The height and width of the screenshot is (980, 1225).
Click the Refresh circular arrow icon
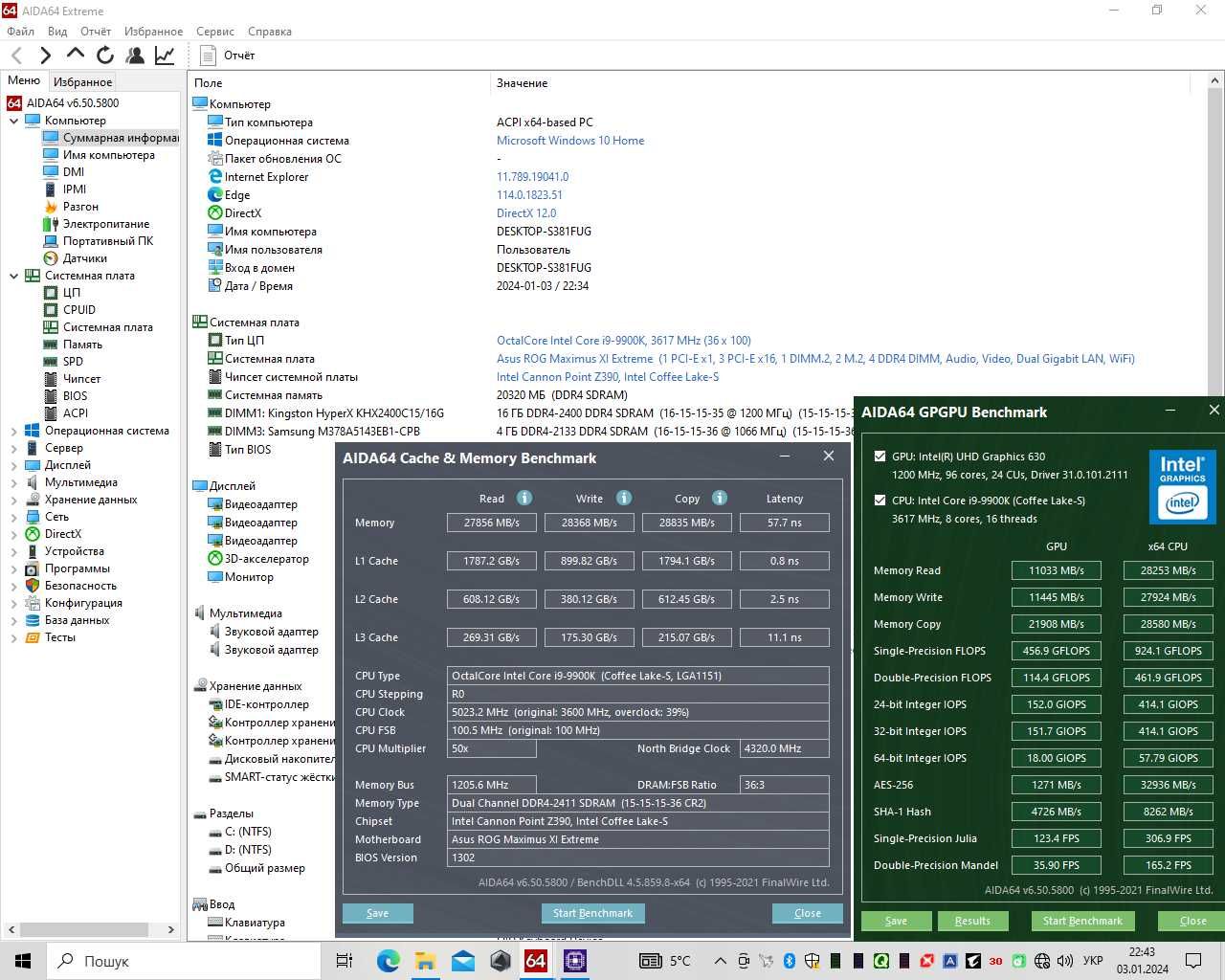tap(105, 56)
